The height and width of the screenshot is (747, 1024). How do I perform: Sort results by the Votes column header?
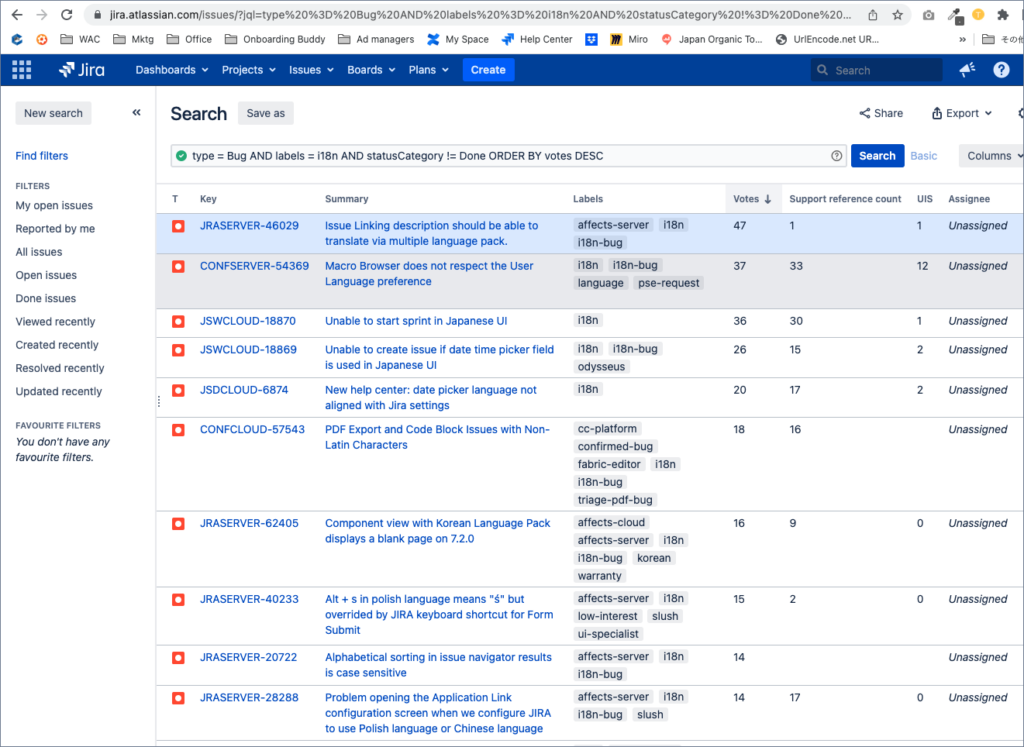[752, 199]
